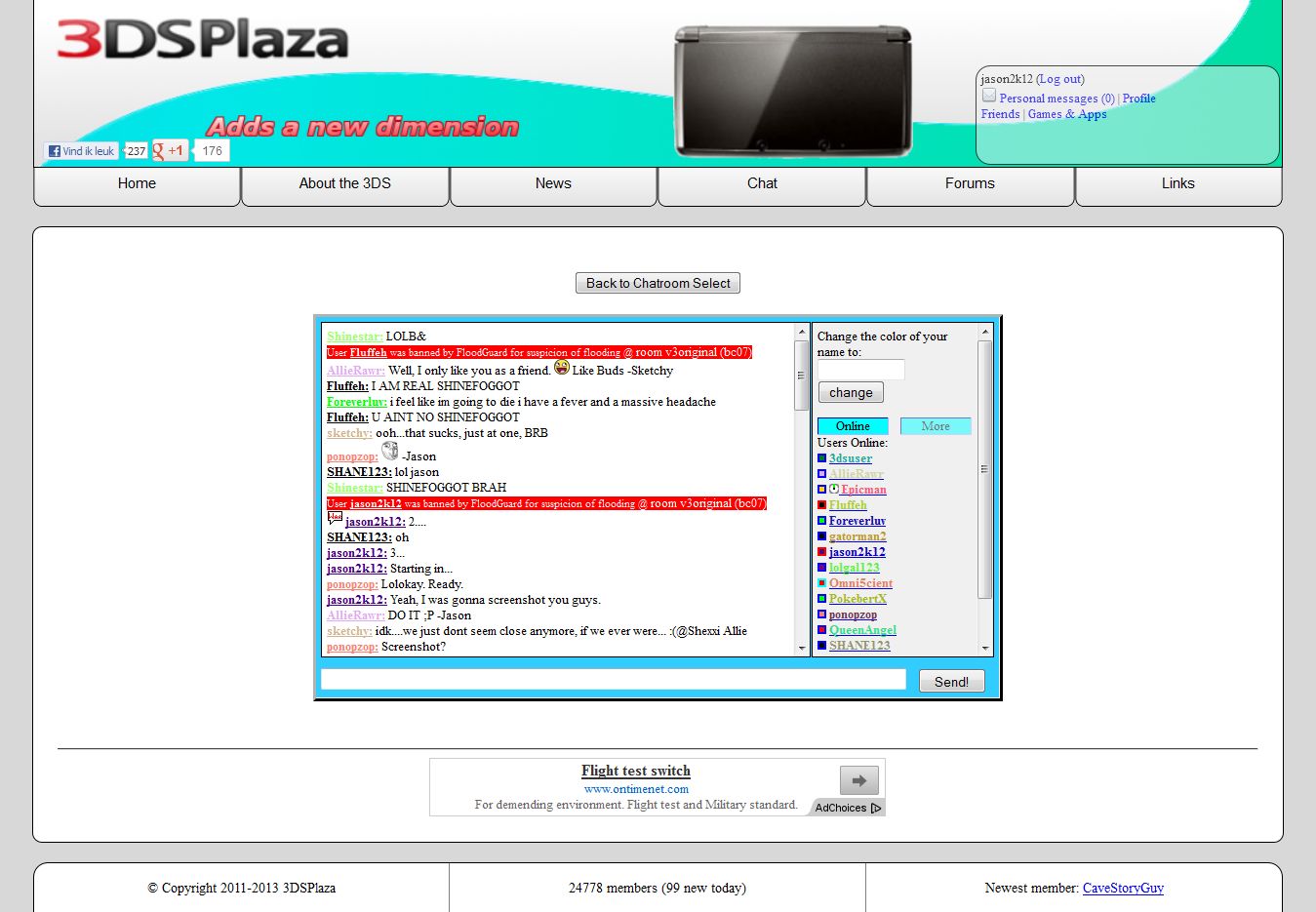Open Epicman in the users online list
The width and height of the screenshot is (1316, 912).
tap(863, 490)
